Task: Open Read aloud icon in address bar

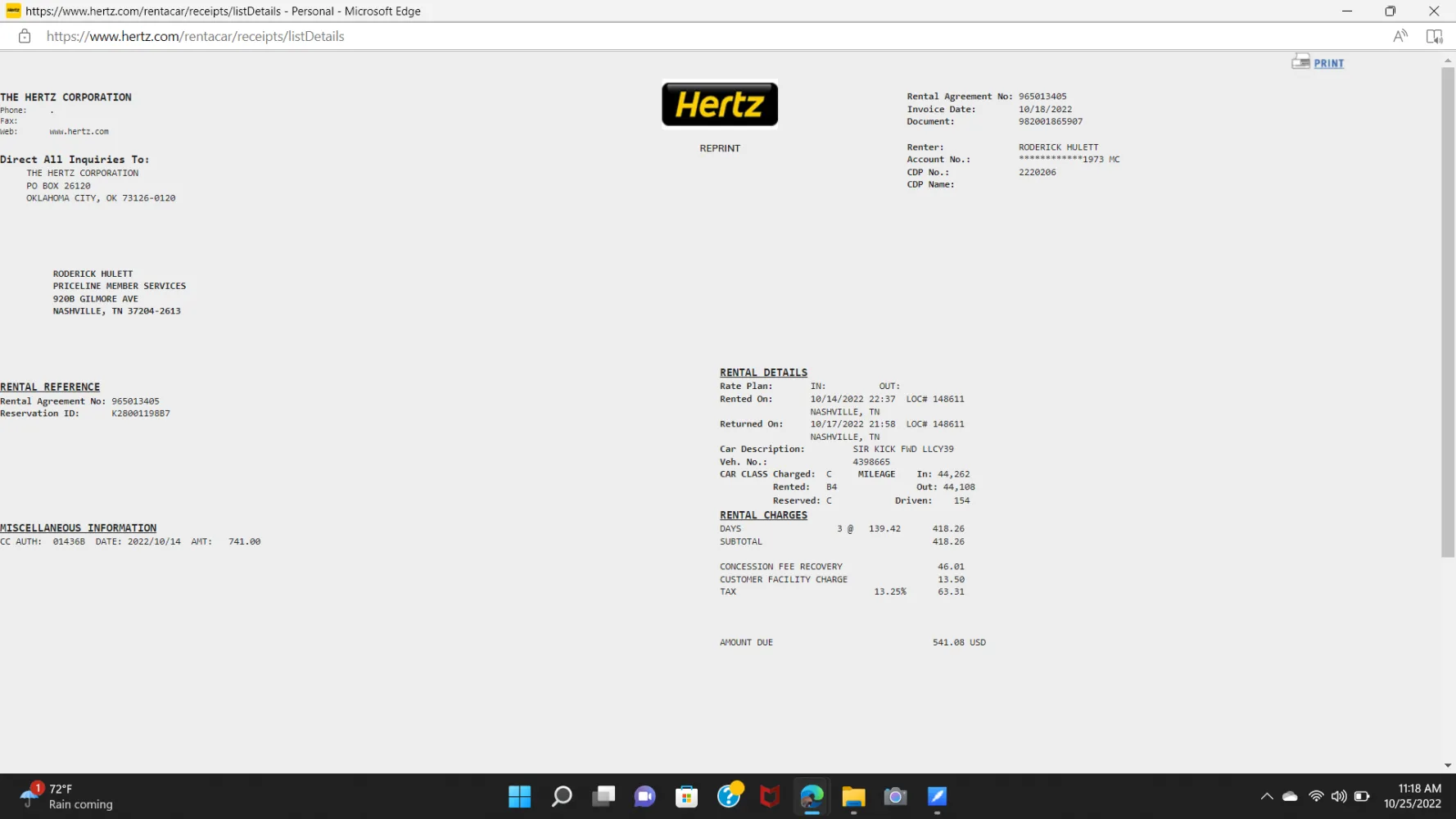Action: click(1400, 36)
